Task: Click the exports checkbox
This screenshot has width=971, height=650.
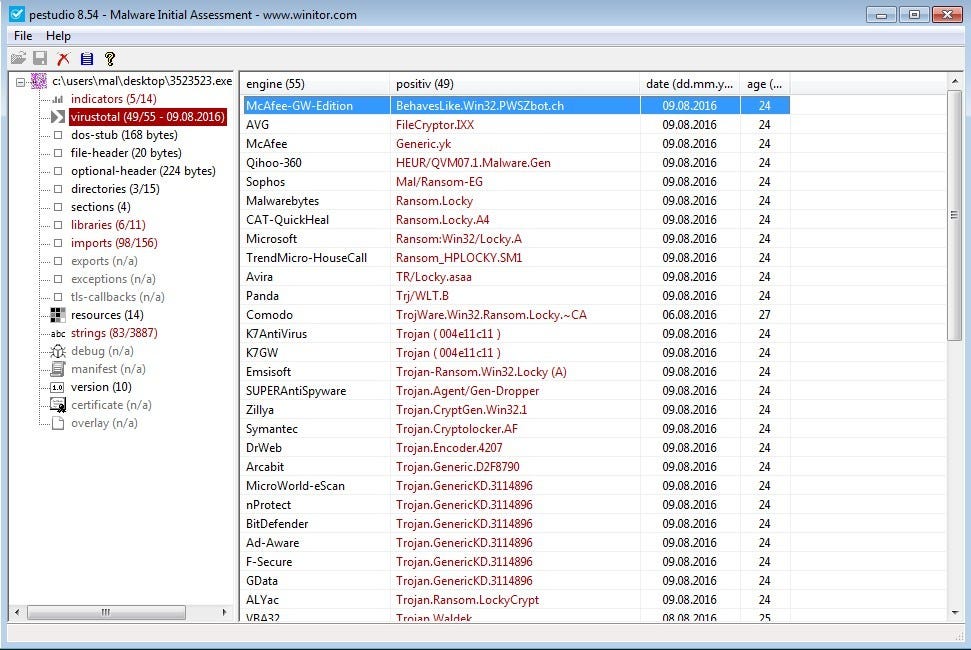Action: (58, 261)
